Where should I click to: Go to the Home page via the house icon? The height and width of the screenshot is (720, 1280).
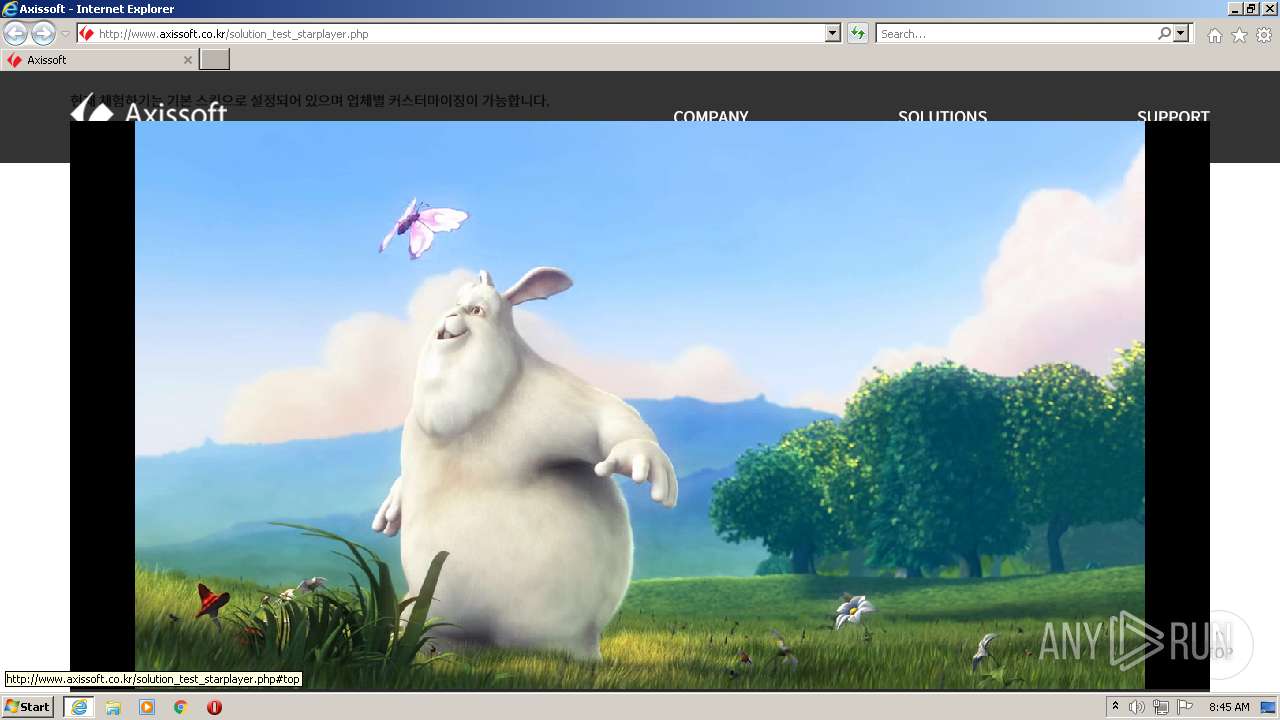[1214, 35]
